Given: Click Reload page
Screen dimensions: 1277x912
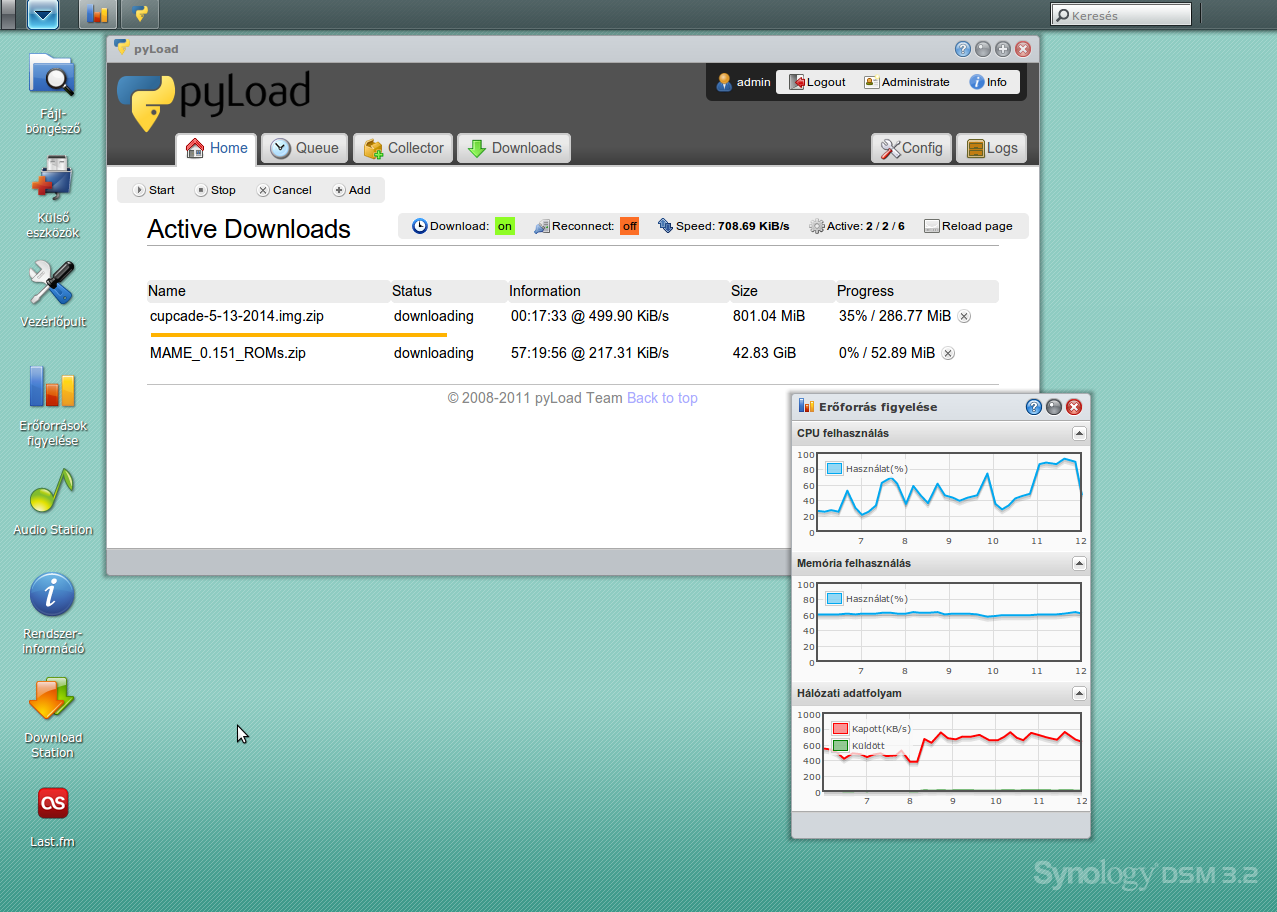Looking at the screenshot, I should tap(968, 226).
